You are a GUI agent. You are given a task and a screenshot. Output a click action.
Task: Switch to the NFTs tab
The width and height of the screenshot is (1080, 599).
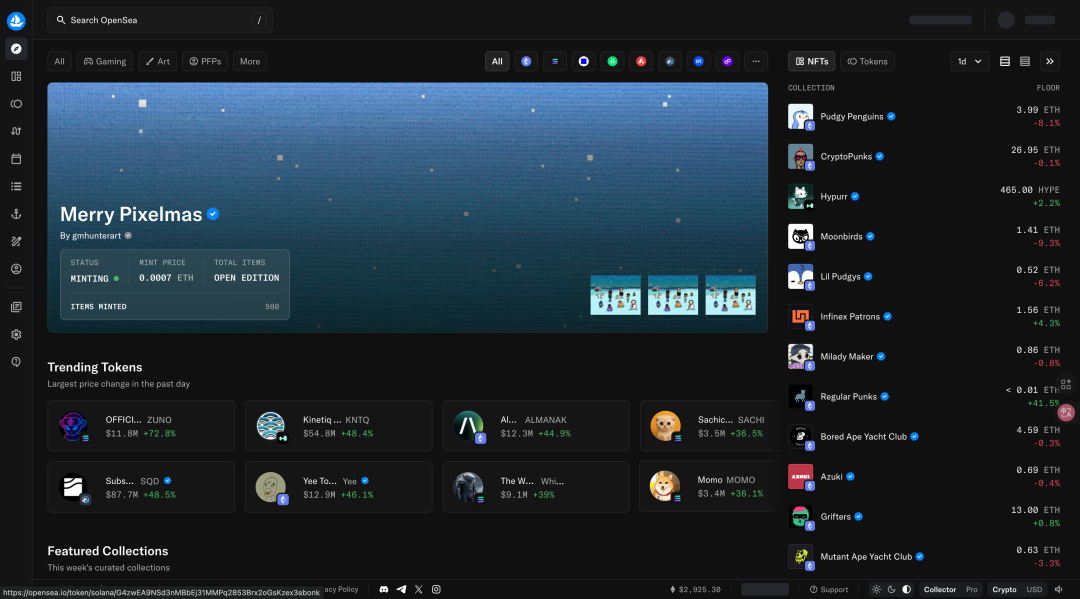point(812,61)
